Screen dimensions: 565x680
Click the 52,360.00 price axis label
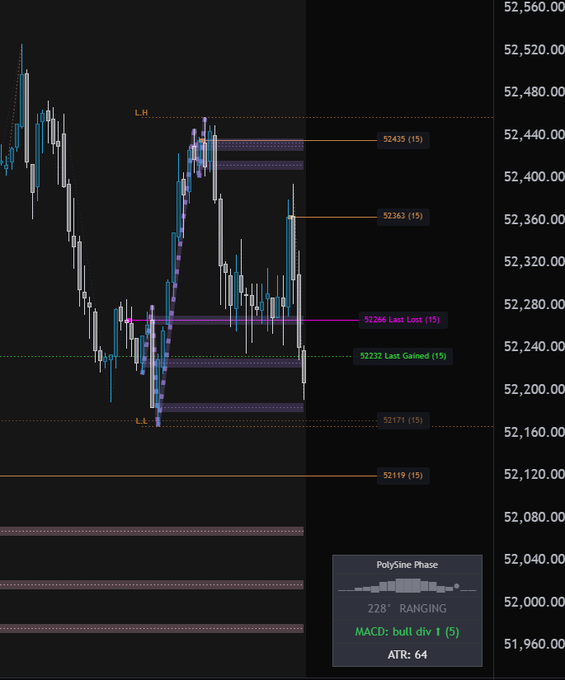534,219
